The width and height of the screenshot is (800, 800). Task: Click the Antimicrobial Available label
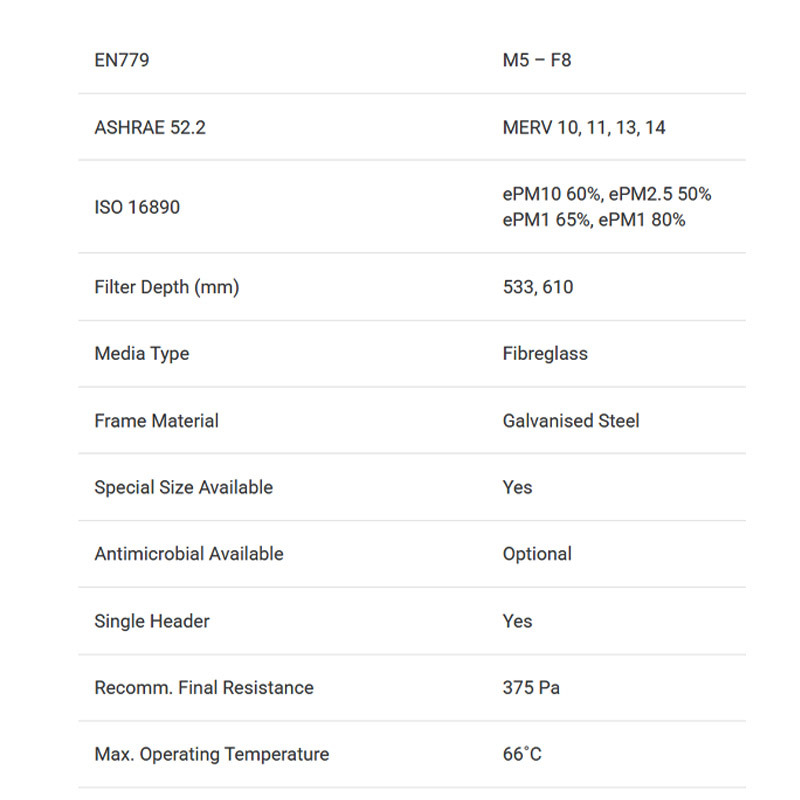(x=189, y=554)
